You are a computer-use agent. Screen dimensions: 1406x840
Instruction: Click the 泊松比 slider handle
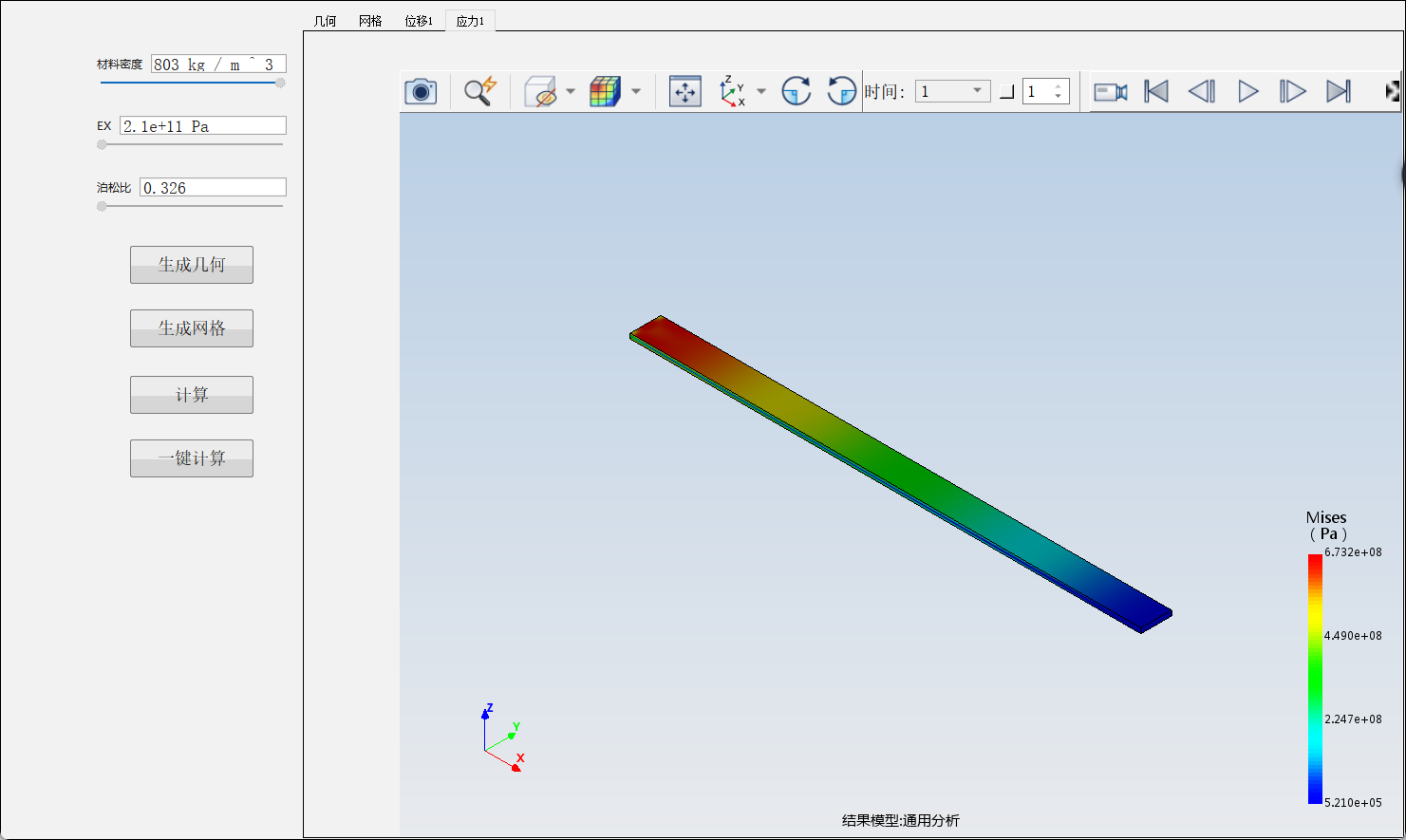click(102, 206)
